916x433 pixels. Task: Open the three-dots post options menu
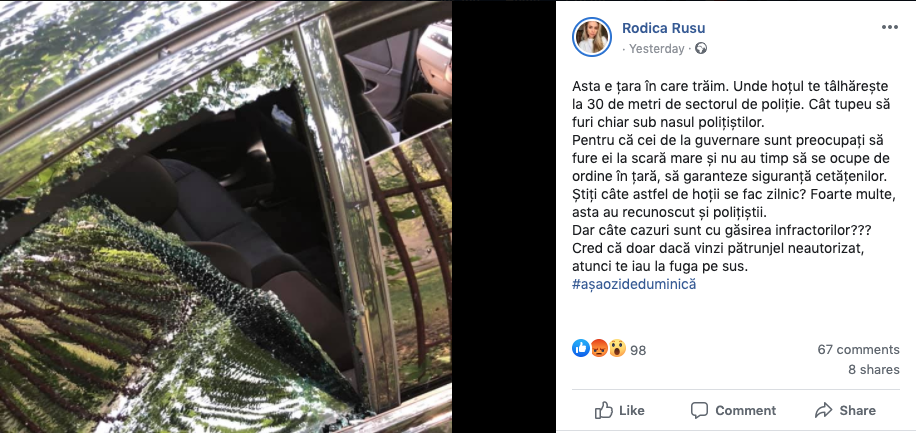point(889,27)
